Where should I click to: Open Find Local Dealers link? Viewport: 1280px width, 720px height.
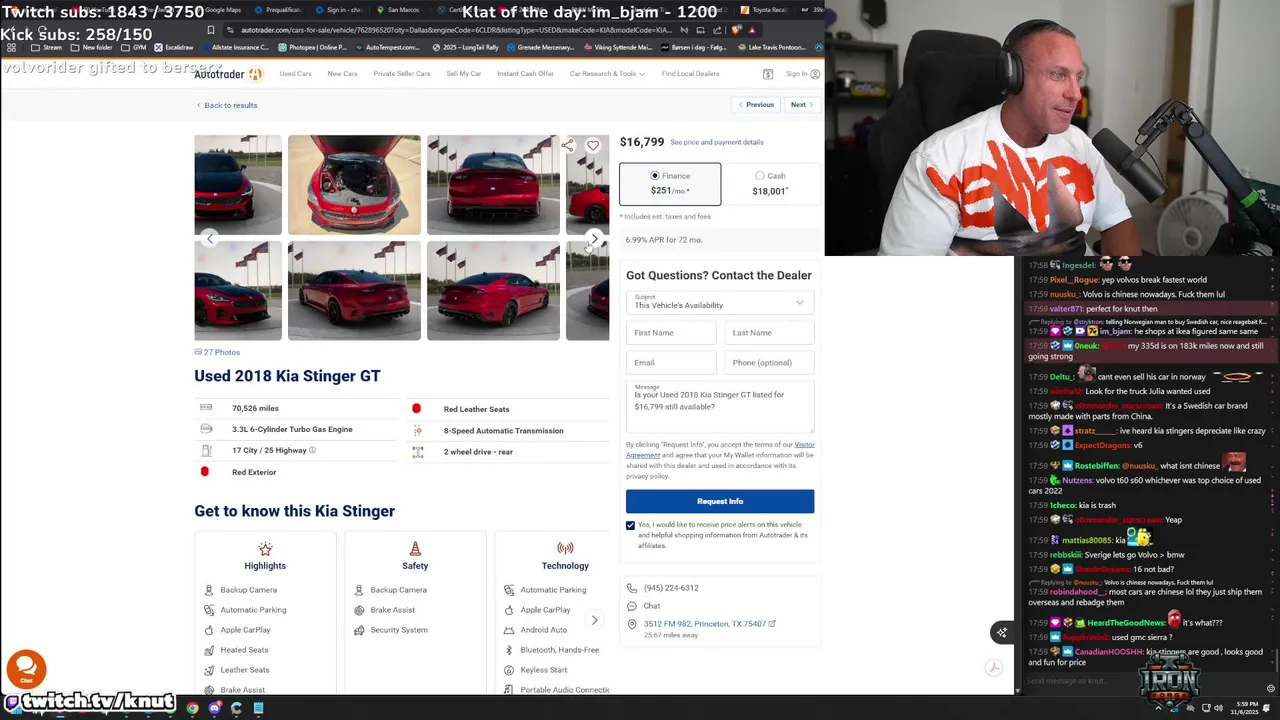690,74
